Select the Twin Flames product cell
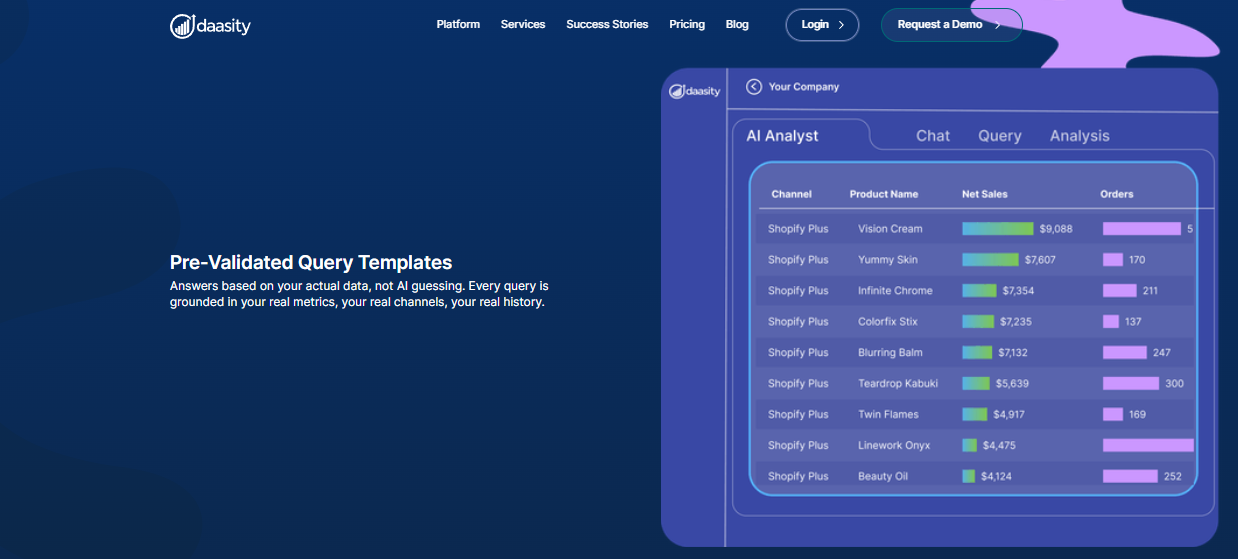 [x=888, y=415]
